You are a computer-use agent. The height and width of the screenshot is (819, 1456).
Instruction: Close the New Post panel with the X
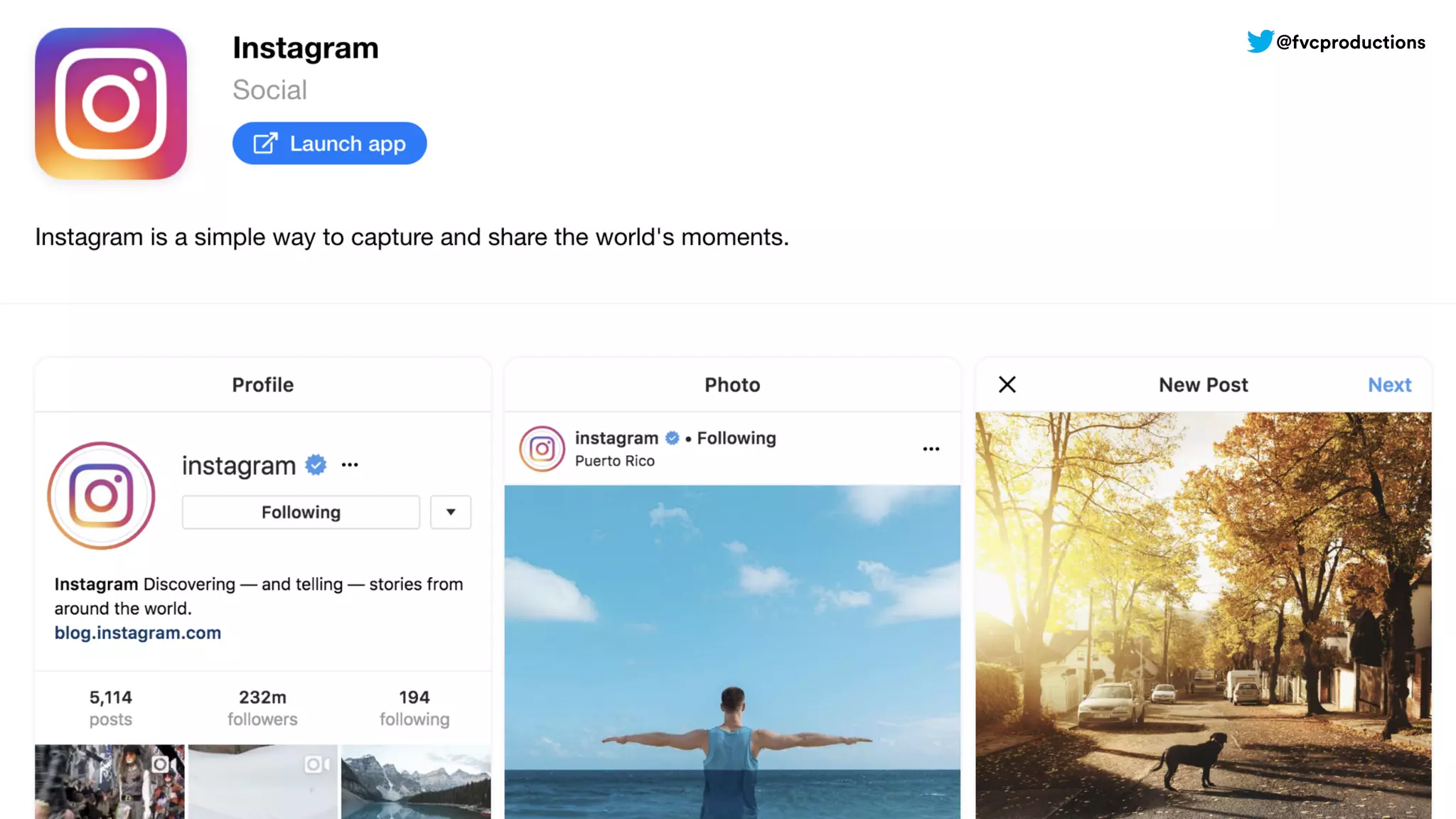point(1007,385)
